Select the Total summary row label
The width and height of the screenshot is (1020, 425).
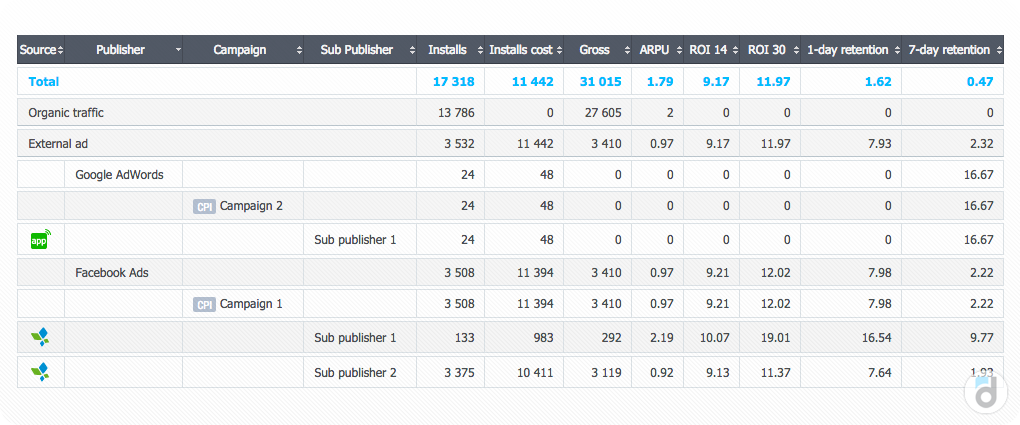click(44, 81)
